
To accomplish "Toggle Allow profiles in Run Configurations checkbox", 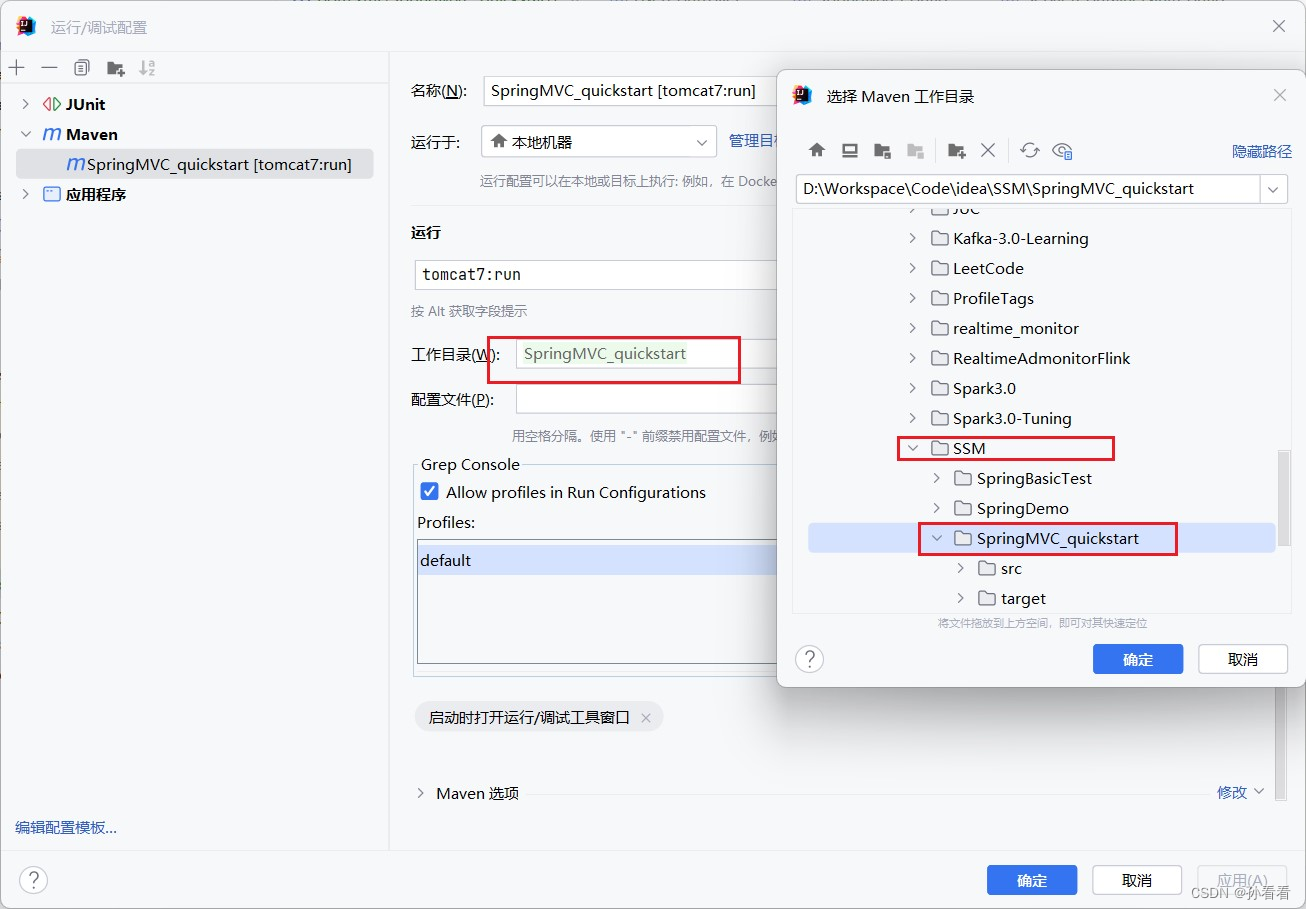I will 430,492.
